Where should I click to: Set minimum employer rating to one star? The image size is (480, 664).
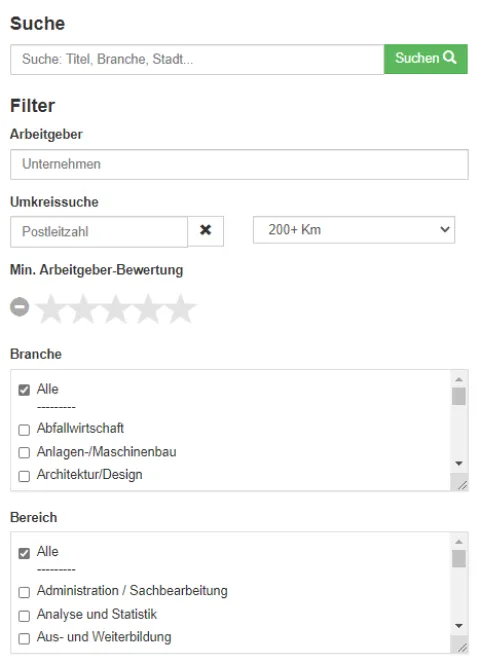click(51, 309)
